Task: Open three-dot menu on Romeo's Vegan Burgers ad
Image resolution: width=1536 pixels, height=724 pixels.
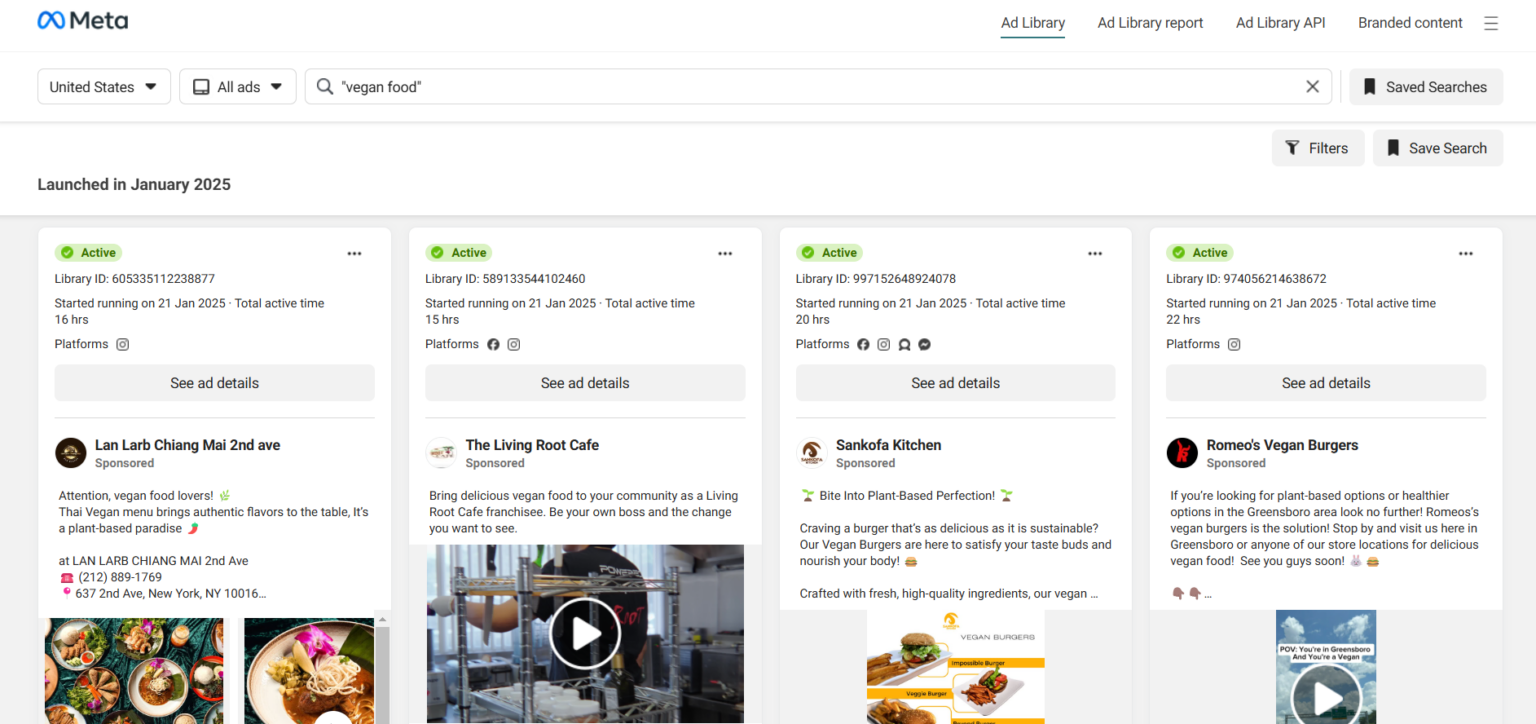Action: point(1466,254)
